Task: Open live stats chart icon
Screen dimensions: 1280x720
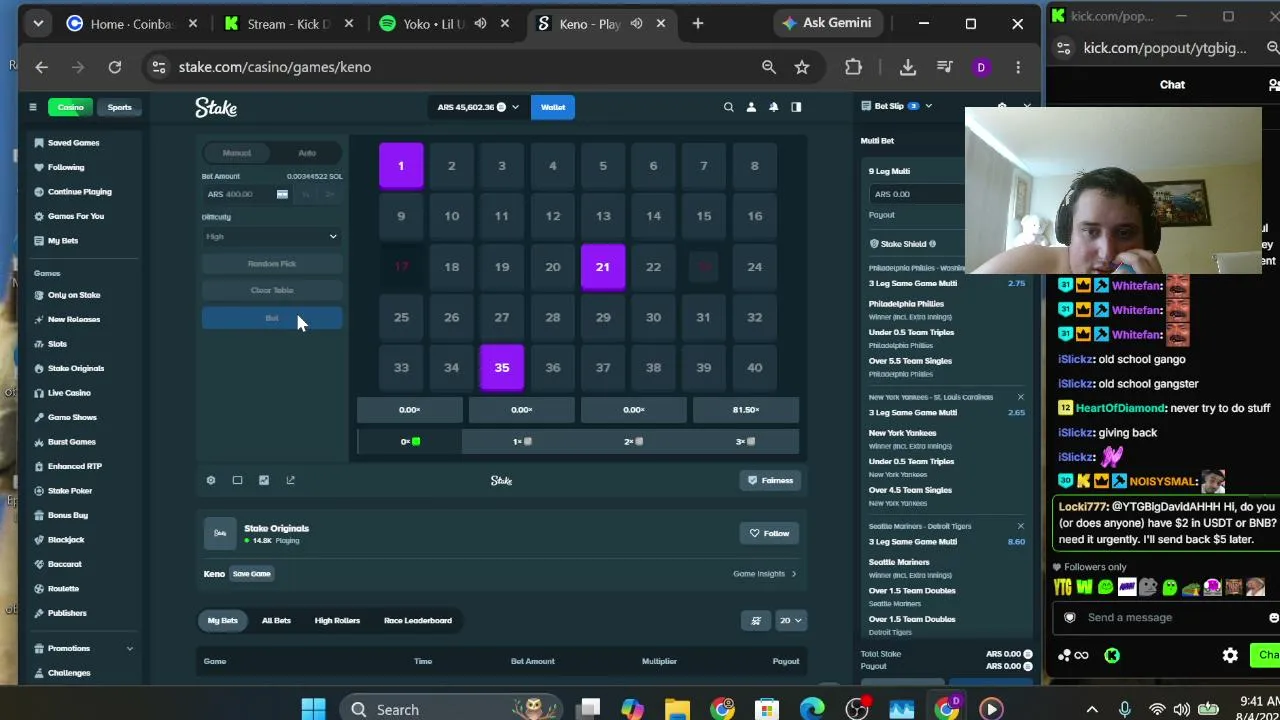Action: tap(264, 480)
